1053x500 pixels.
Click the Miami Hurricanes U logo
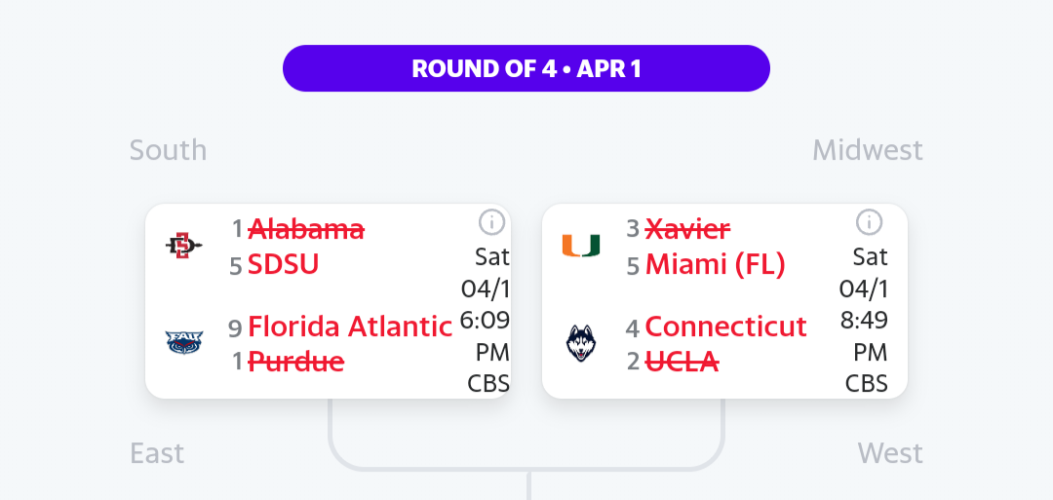pyautogui.click(x=581, y=246)
